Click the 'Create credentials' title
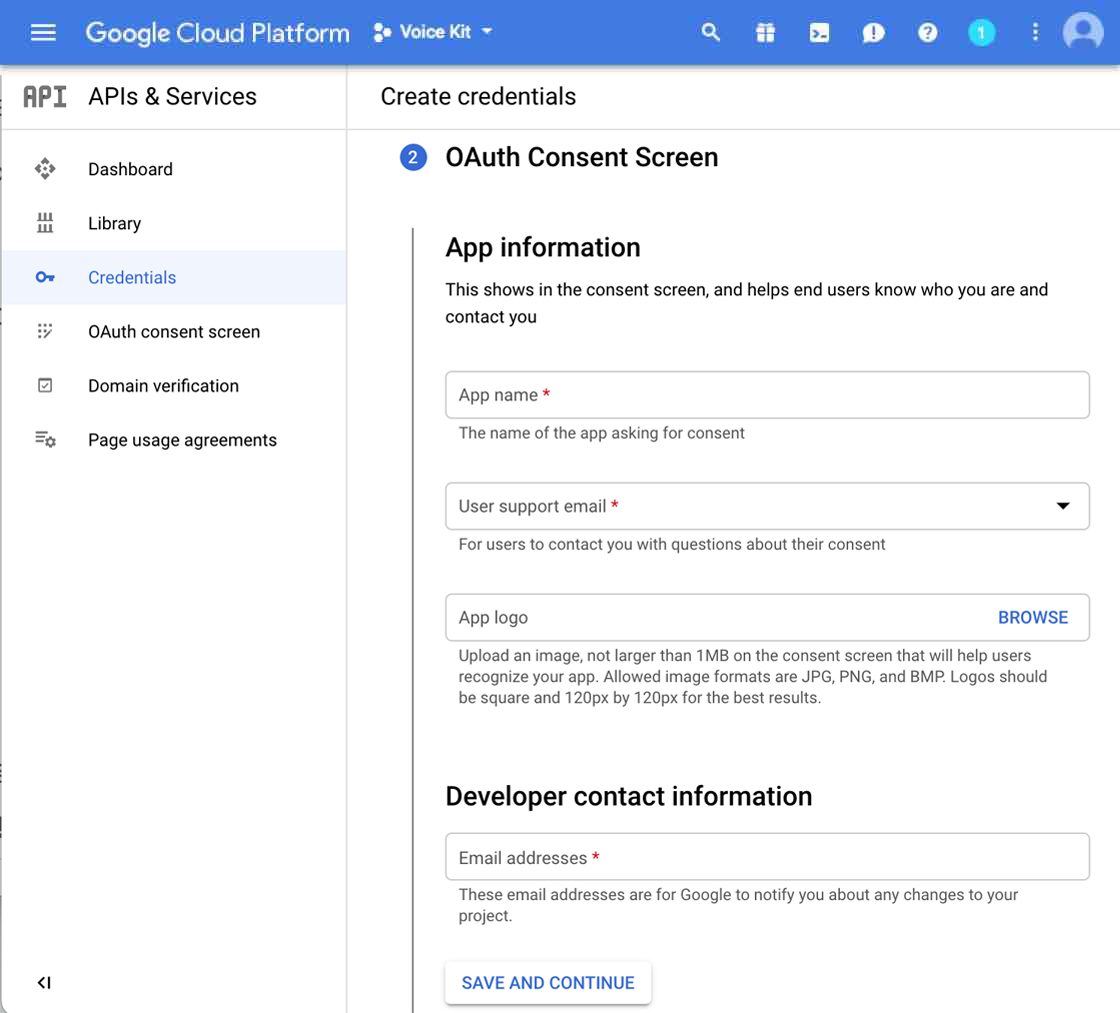The height and width of the screenshot is (1013, 1120). 478,96
